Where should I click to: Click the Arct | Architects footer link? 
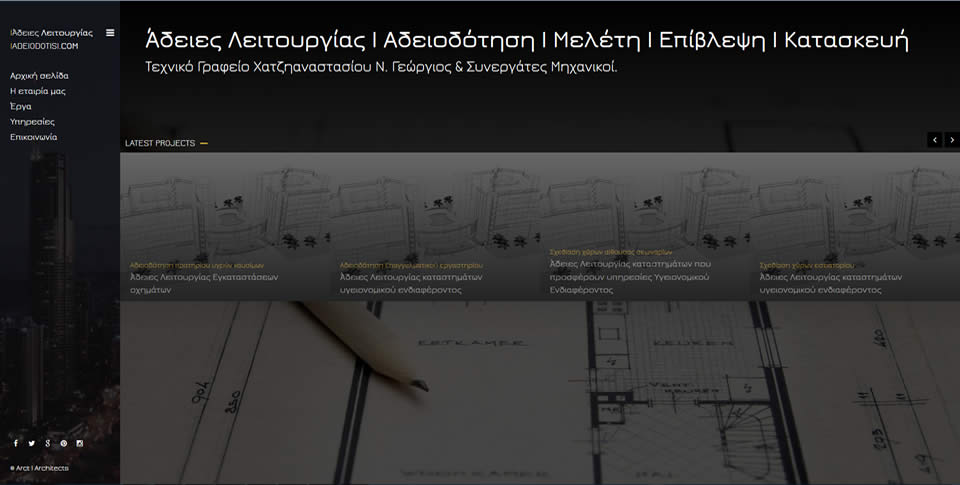(40, 468)
